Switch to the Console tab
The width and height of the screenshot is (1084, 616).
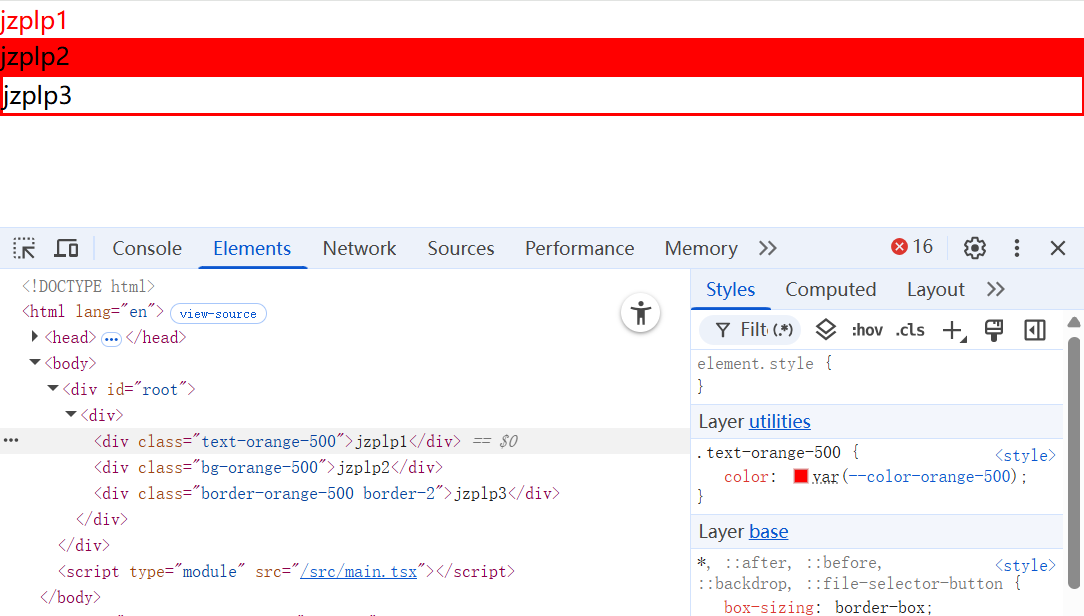147,248
